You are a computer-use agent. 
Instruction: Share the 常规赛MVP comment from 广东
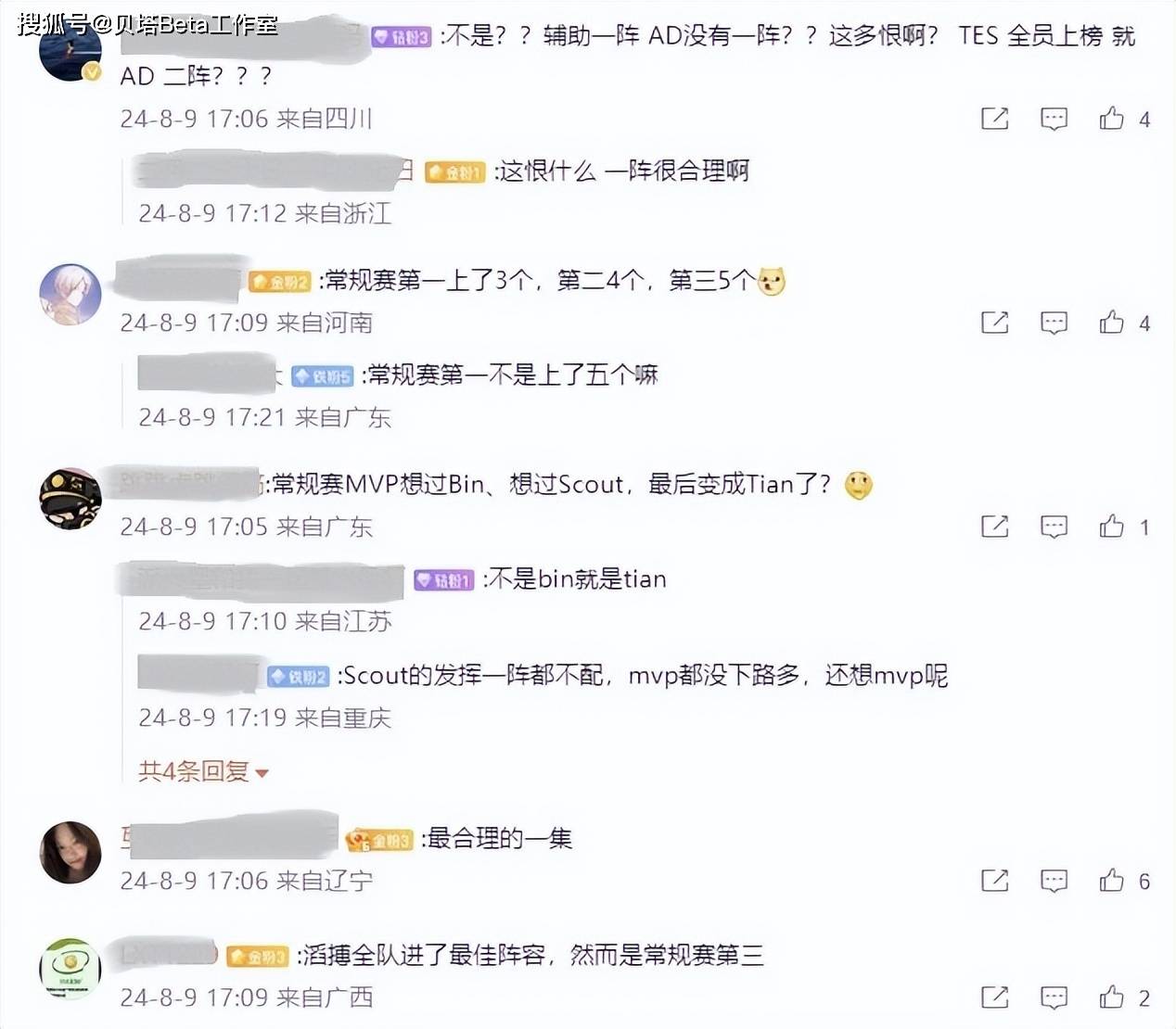pos(994,527)
